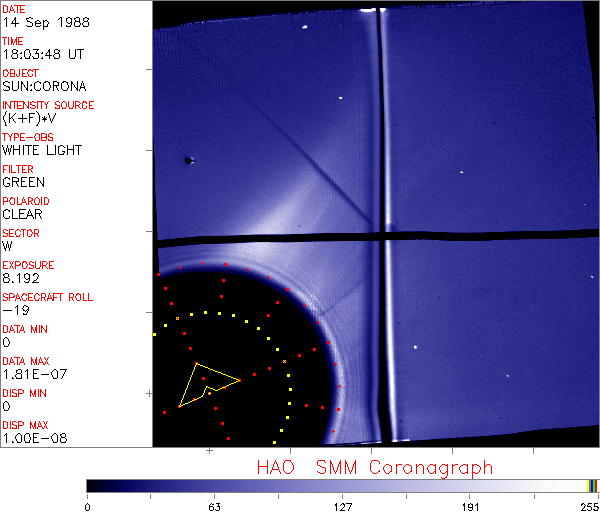
Task: Click the 8.192 exposure value
Action: click(21, 278)
